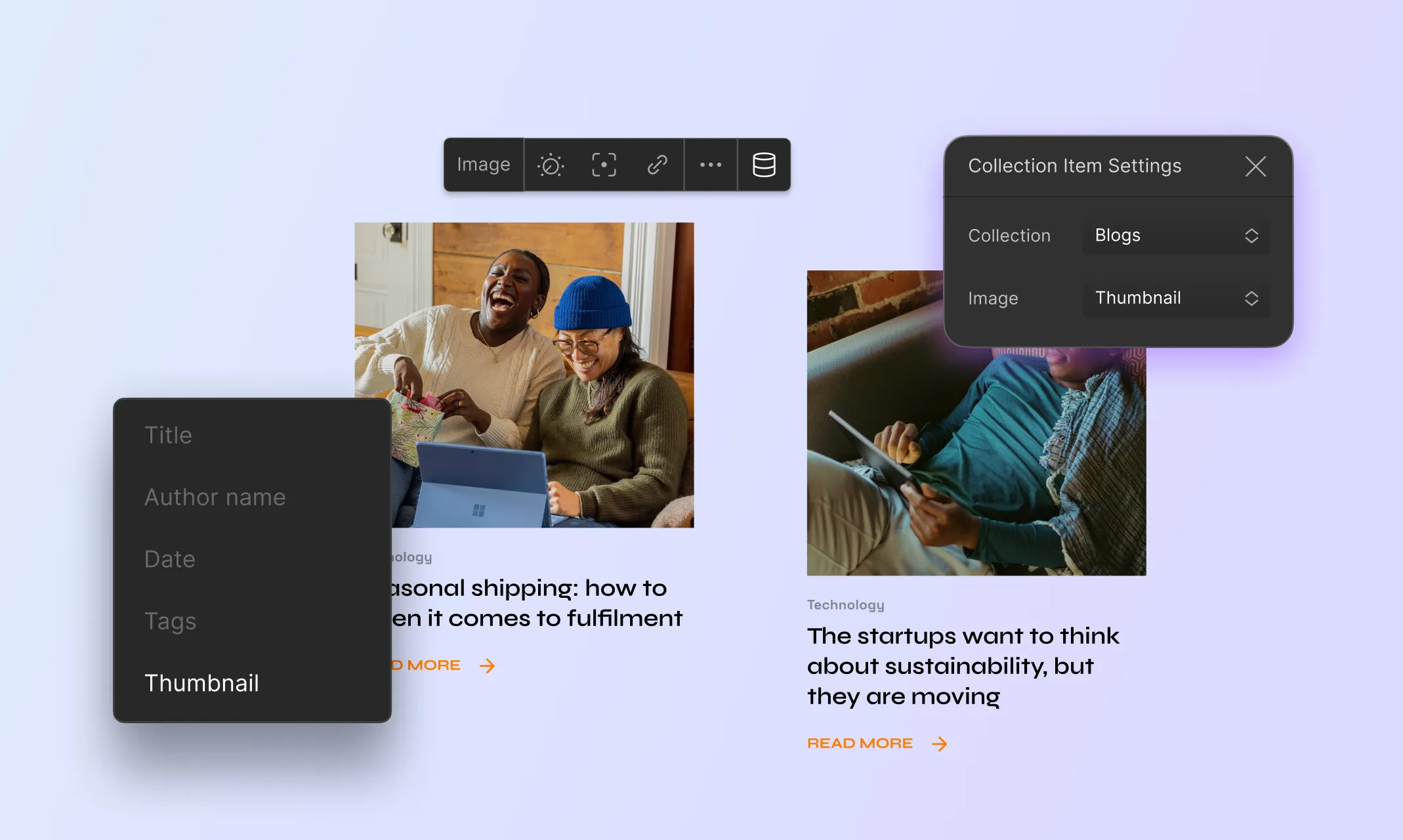Image resolution: width=1403 pixels, height=840 pixels.
Task: Click Title option in the left panel
Action: (167, 434)
